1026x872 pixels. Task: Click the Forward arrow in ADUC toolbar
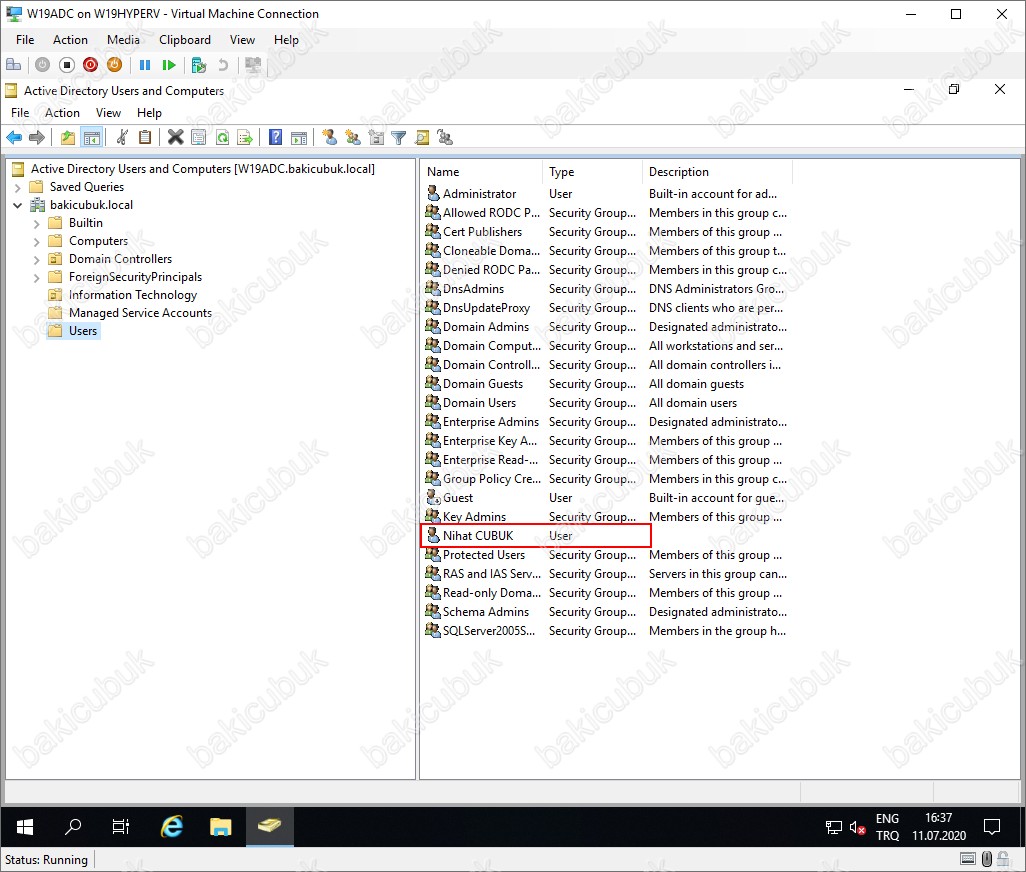(x=37, y=137)
